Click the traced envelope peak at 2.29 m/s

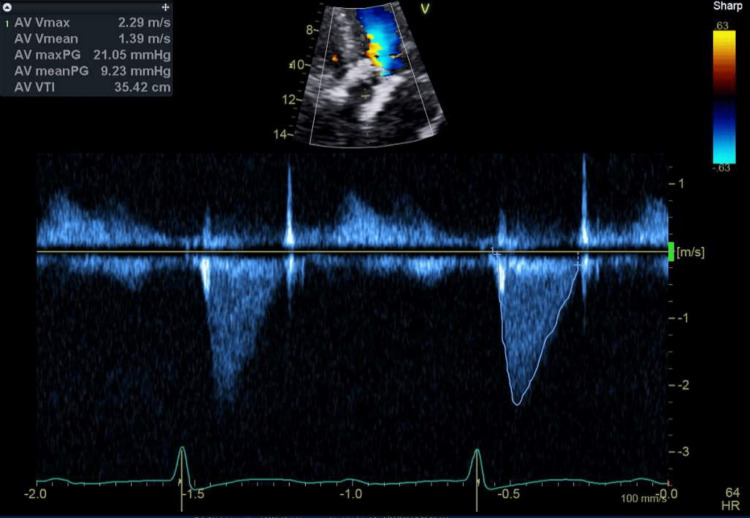click(x=517, y=405)
